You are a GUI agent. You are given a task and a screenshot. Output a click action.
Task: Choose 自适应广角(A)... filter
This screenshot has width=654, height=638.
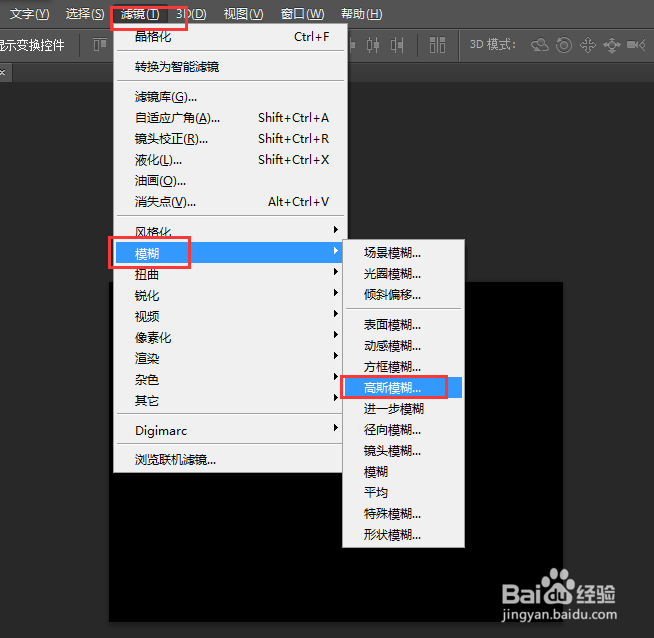230,118
